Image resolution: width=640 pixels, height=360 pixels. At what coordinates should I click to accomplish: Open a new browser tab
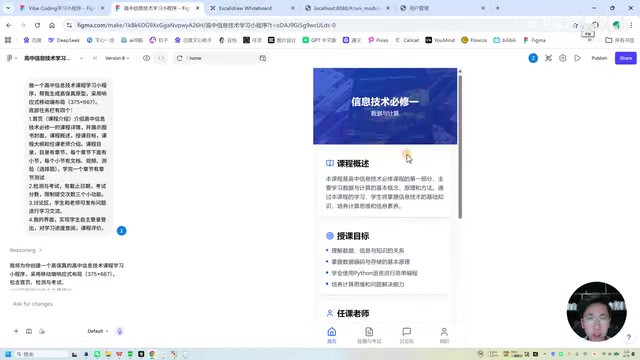[x=498, y=8]
